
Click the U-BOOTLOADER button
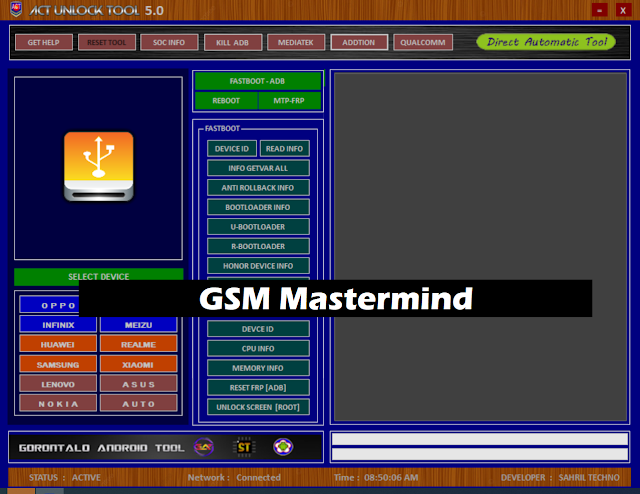click(258, 227)
